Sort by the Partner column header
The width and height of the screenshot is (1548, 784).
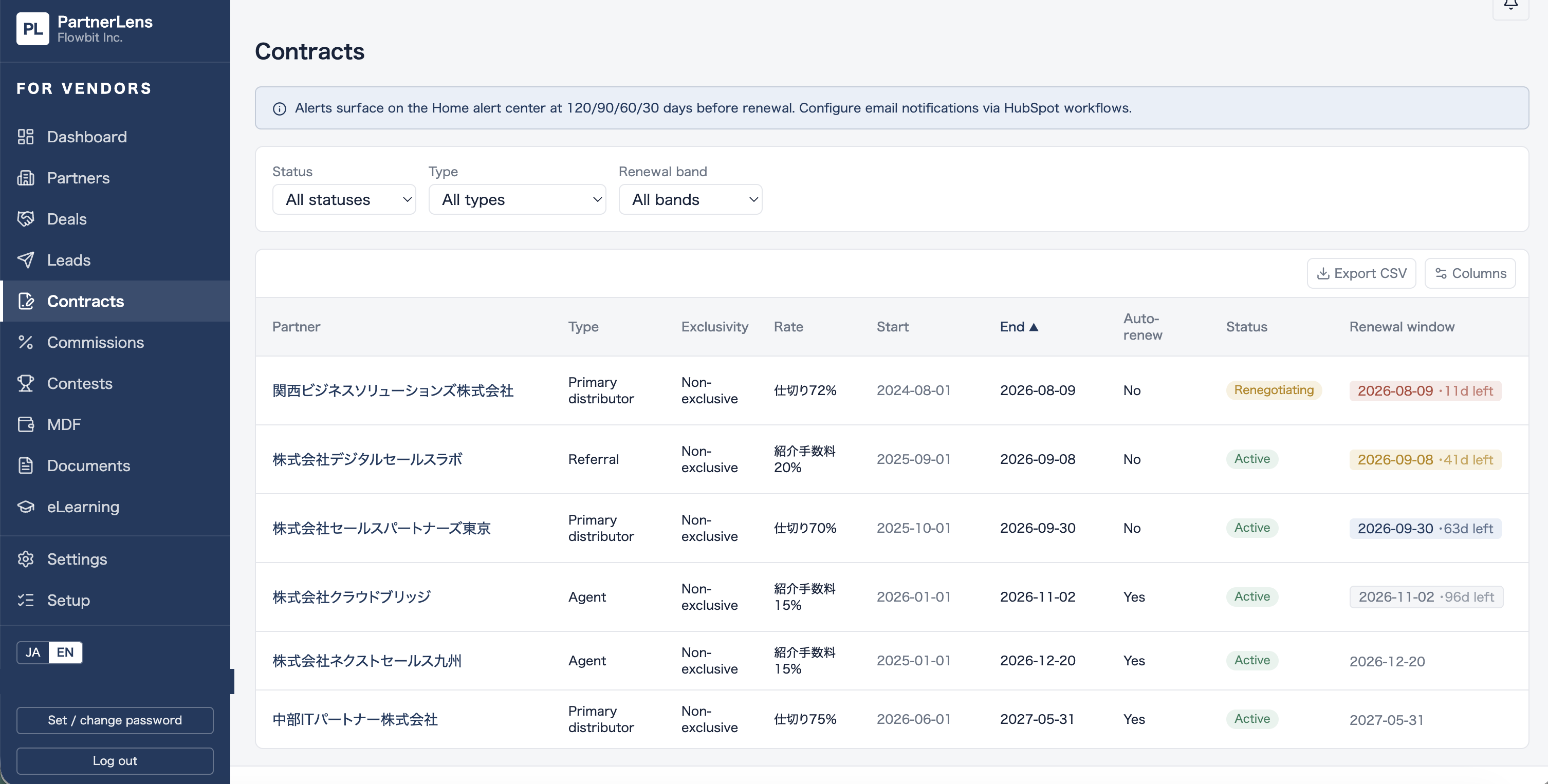click(296, 327)
